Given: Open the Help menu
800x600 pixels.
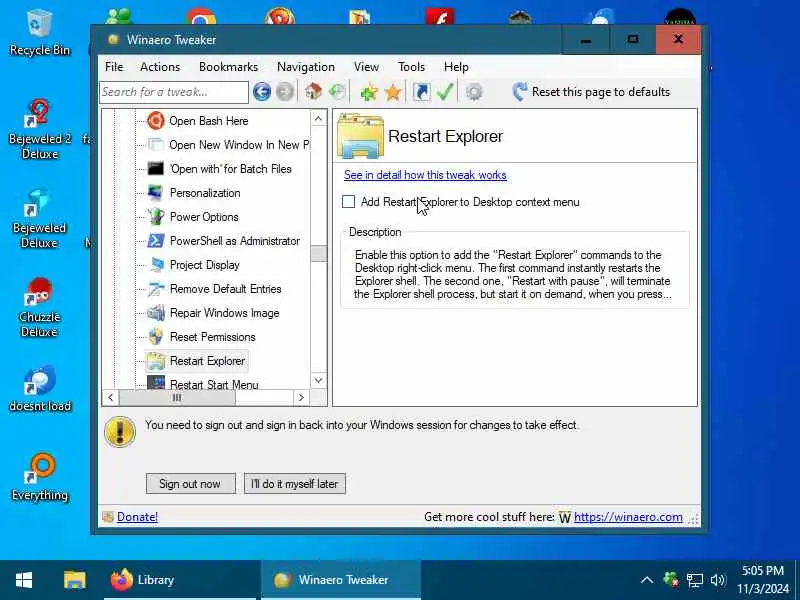Looking at the screenshot, I should [456, 67].
